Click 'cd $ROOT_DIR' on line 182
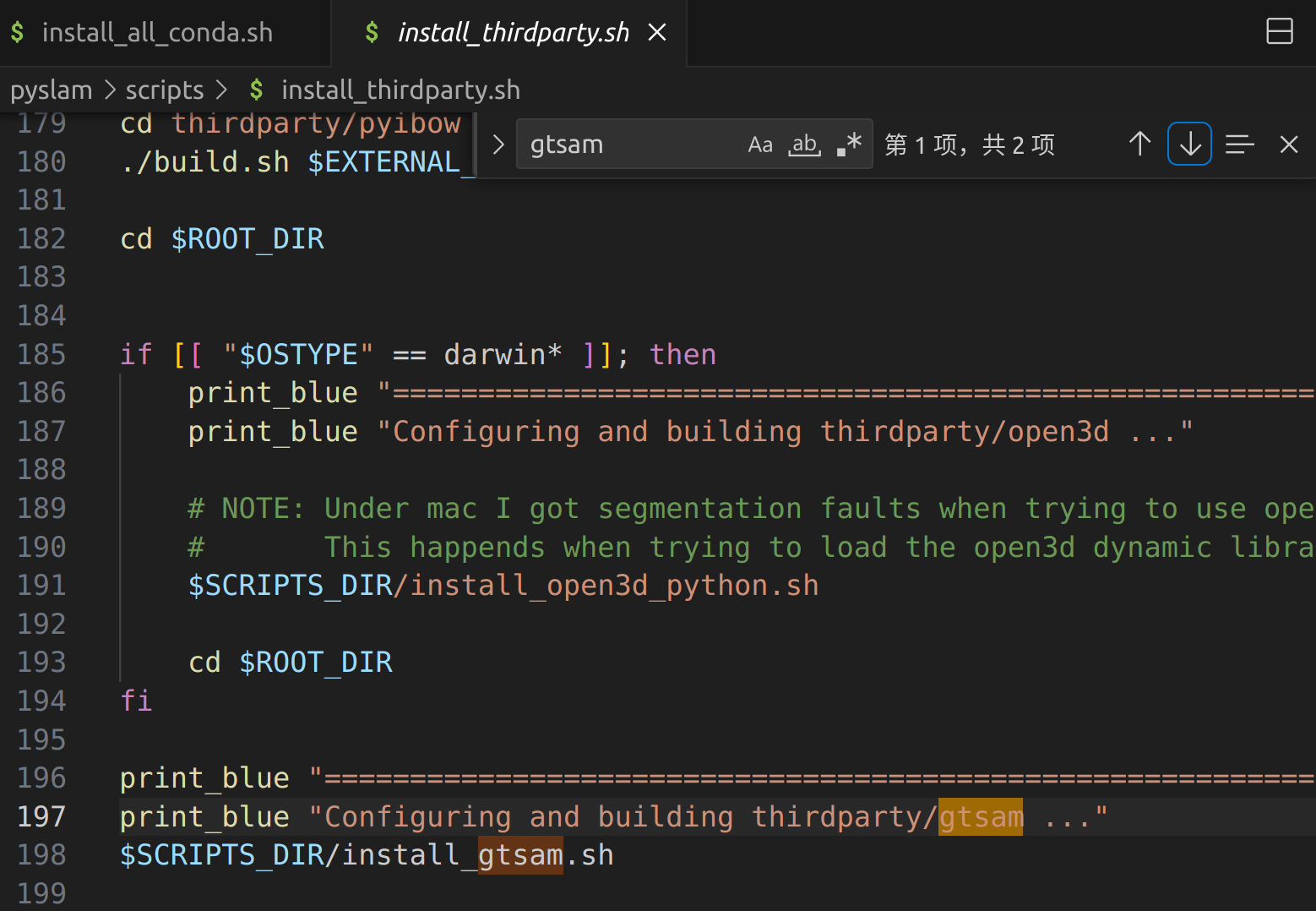The width and height of the screenshot is (1316, 911). pos(222,239)
